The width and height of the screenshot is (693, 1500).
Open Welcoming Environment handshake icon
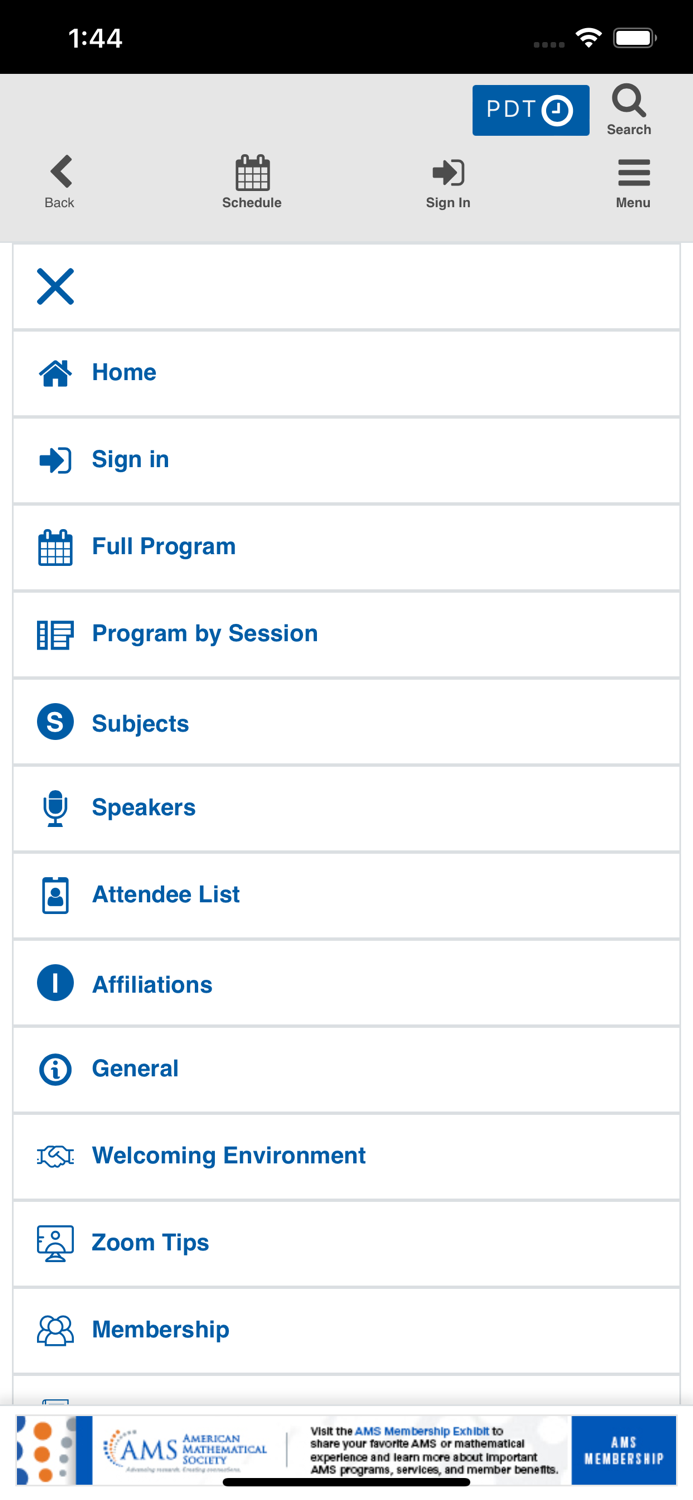tap(56, 1156)
